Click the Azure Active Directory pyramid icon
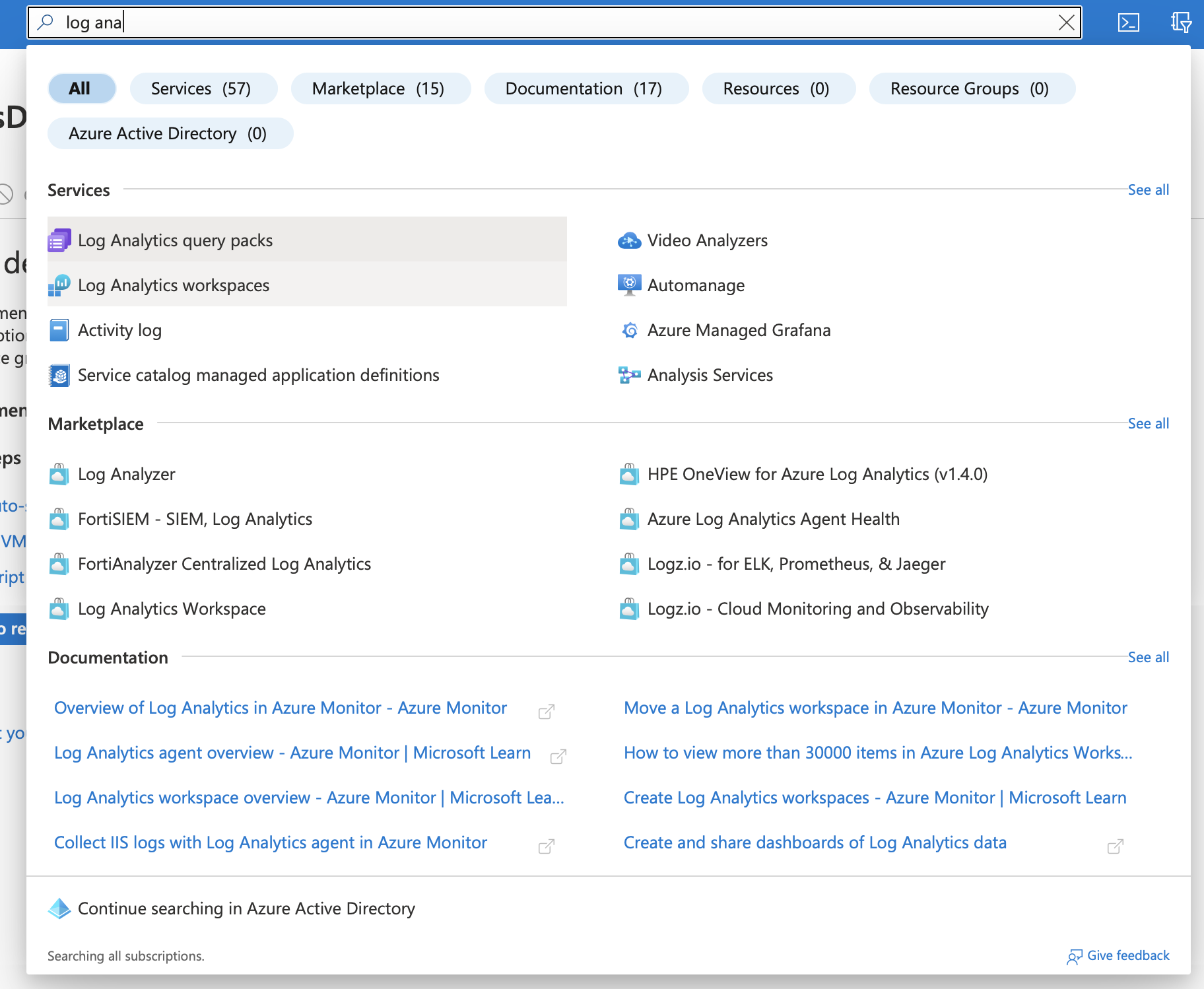 point(59,908)
